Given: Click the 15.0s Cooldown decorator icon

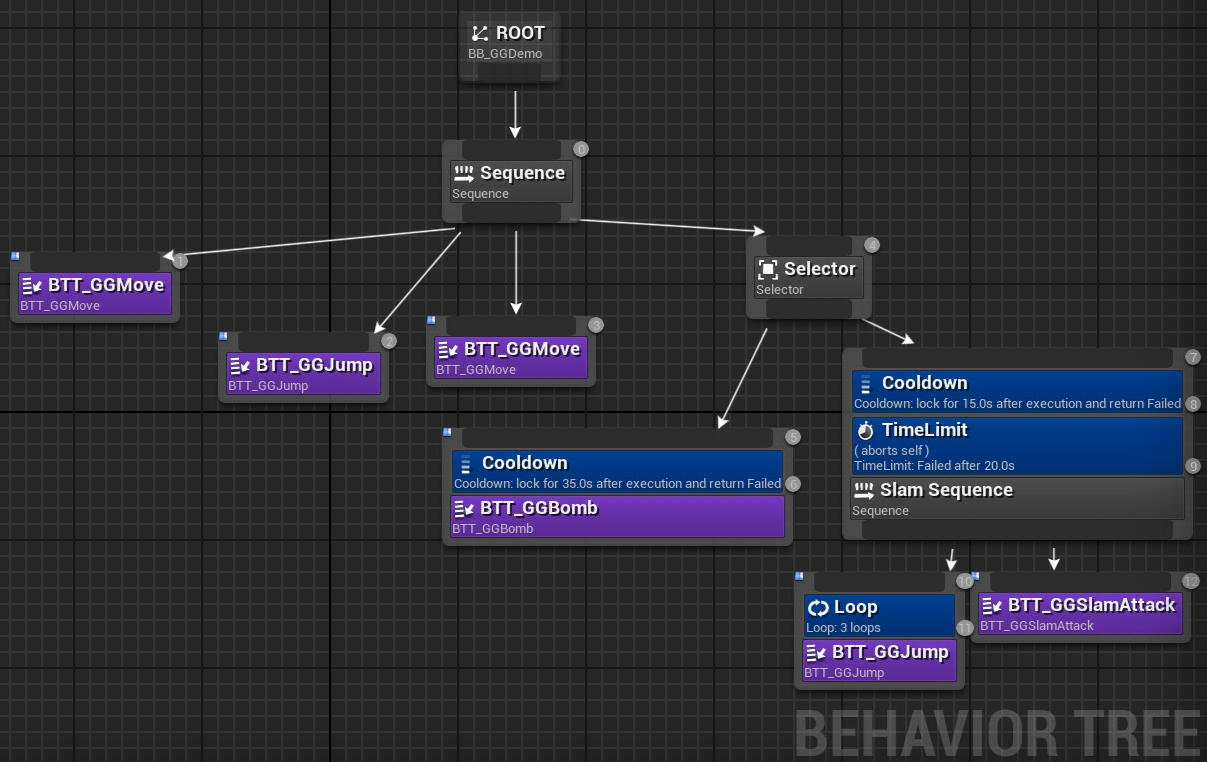Looking at the screenshot, I should (x=866, y=383).
